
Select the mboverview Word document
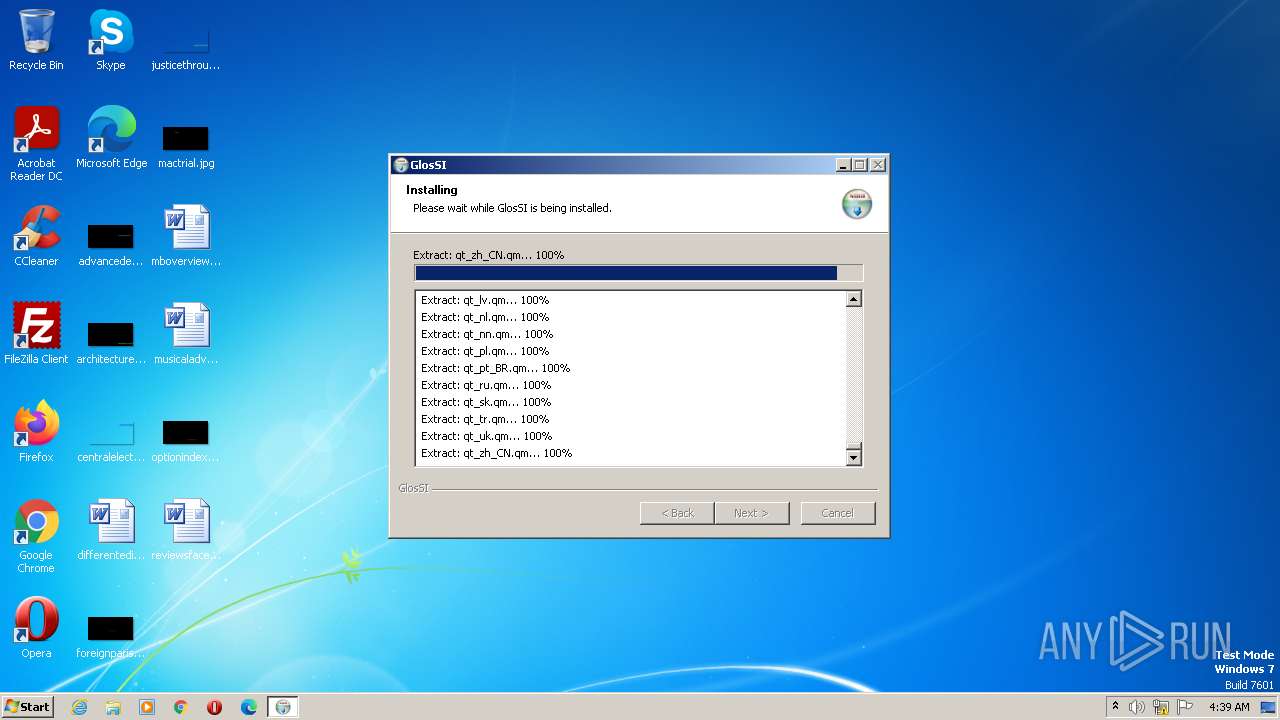(x=185, y=236)
